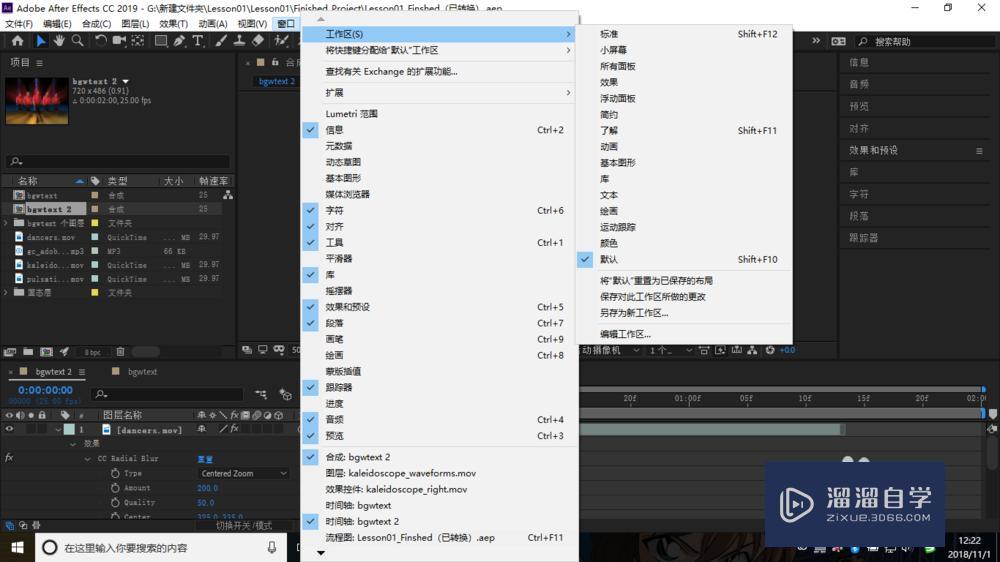
Task: Select the Pan Behind anchor point tool
Action: [138, 41]
